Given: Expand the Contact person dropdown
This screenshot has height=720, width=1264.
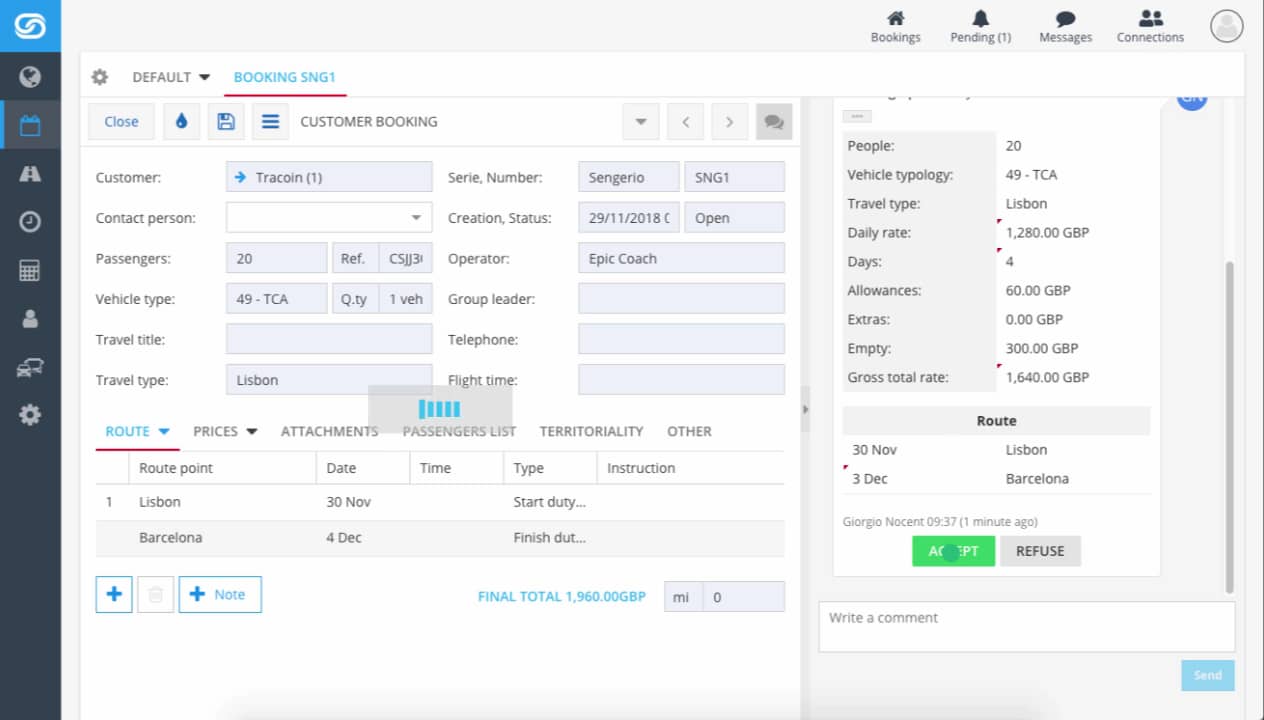Looking at the screenshot, I should click(416, 218).
